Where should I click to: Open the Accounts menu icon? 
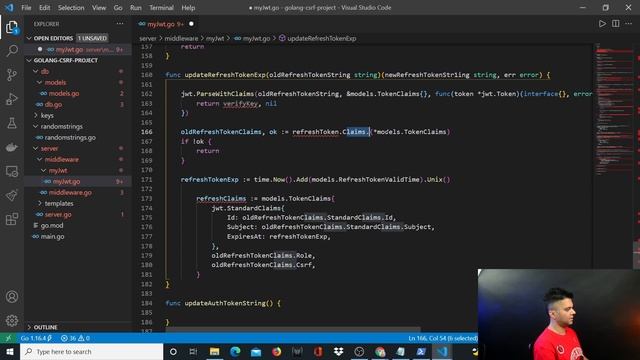12,297
